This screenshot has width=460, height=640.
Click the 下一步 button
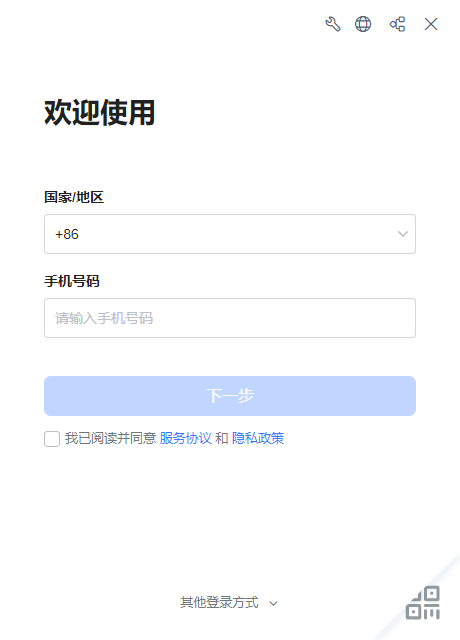point(230,396)
